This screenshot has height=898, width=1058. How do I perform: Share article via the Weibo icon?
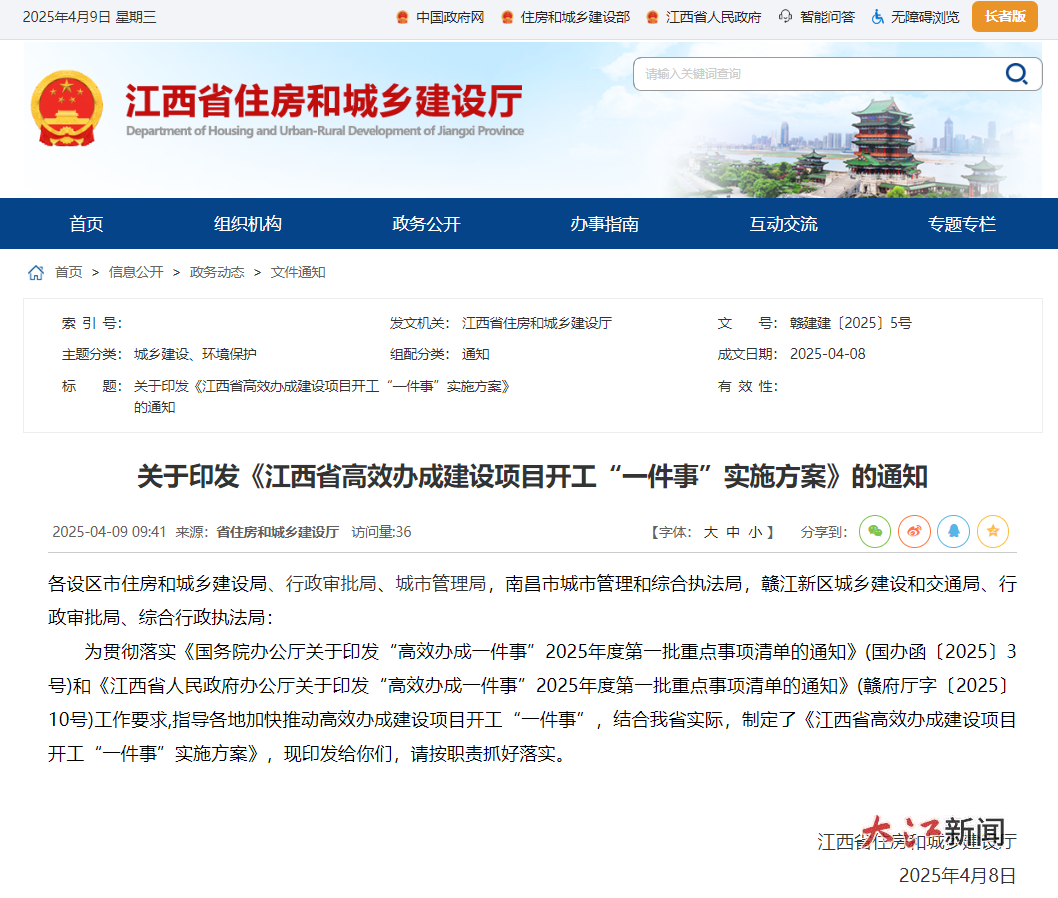[914, 531]
